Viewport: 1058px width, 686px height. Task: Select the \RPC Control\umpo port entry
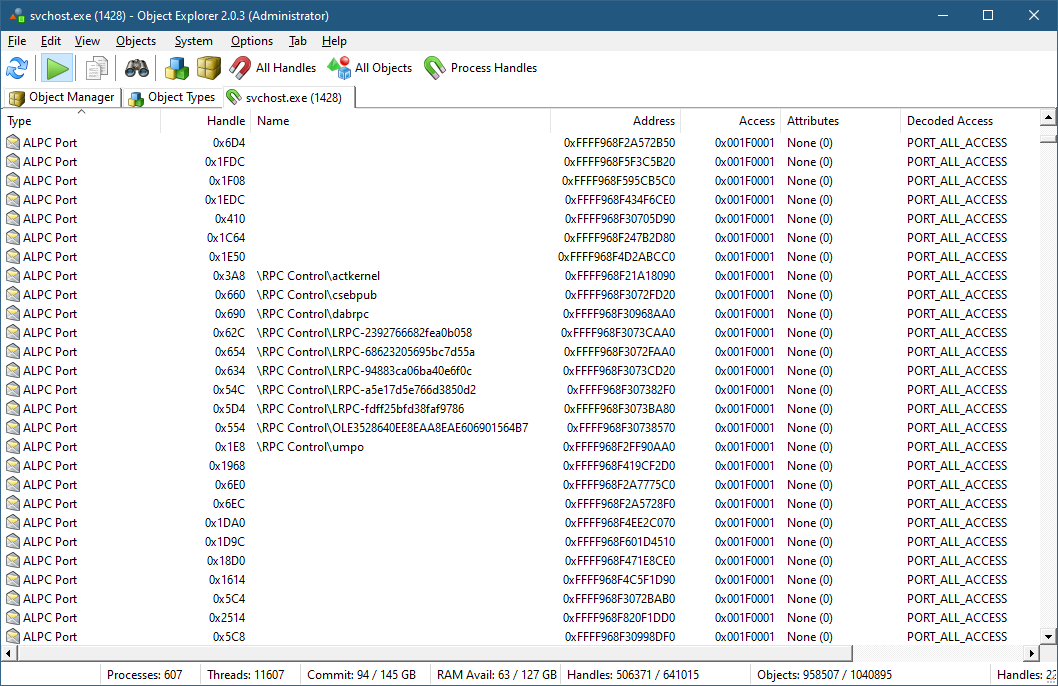(310, 447)
